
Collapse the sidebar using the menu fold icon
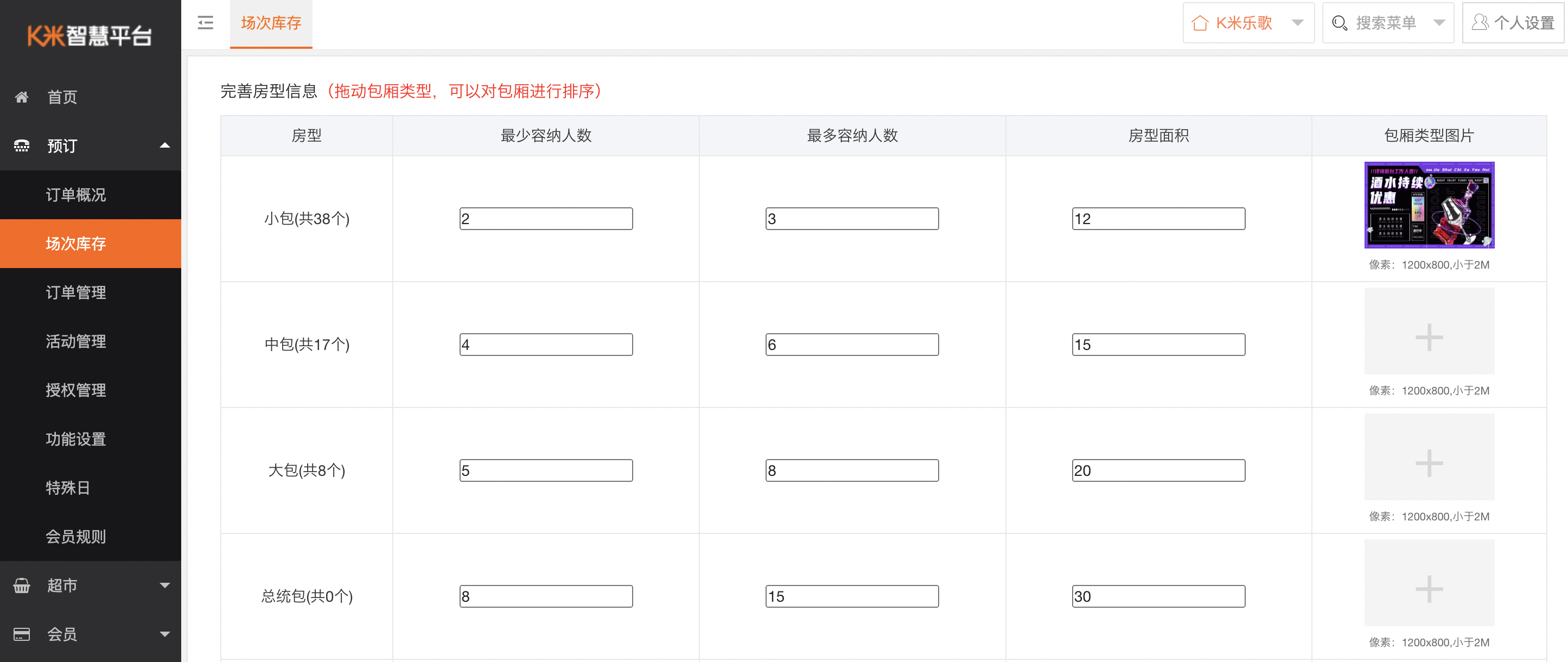pyautogui.click(x=205, y=23)
